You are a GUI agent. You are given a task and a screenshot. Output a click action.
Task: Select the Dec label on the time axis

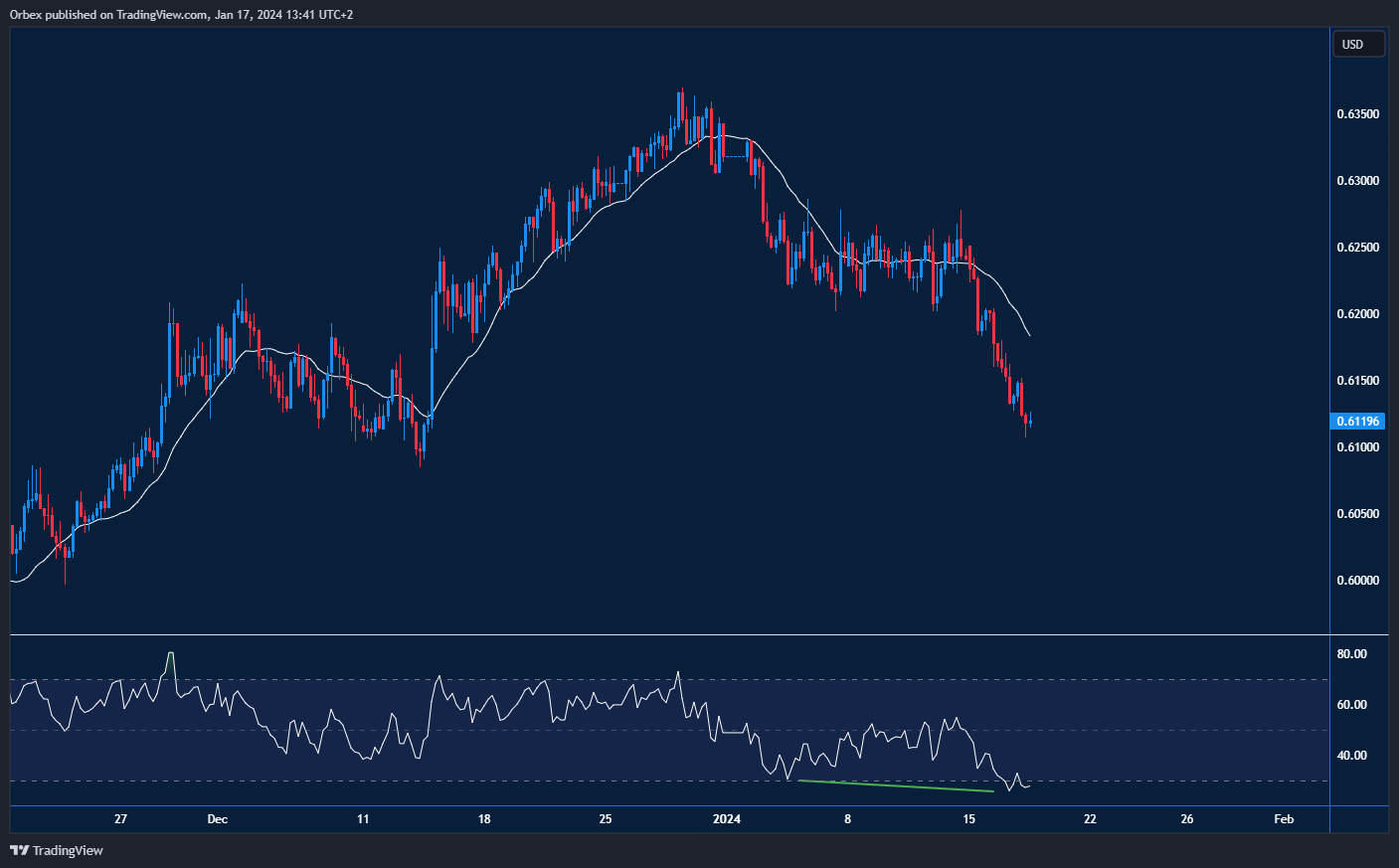pos(217,819)
